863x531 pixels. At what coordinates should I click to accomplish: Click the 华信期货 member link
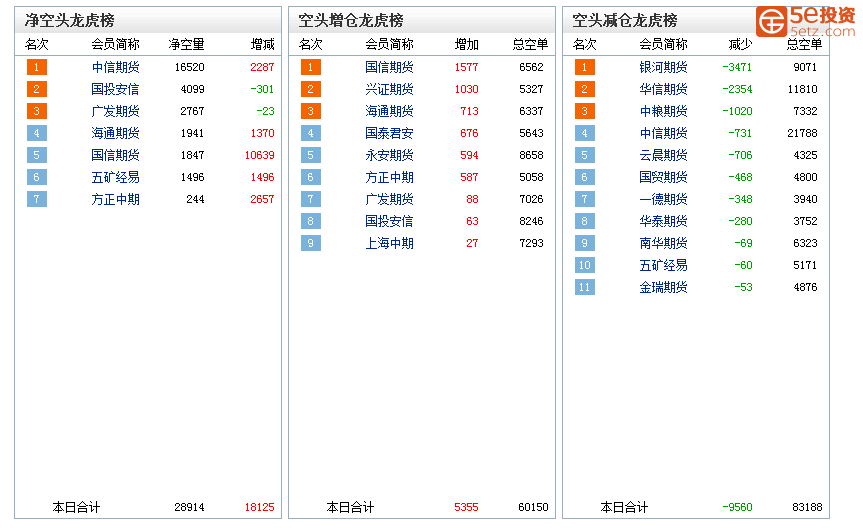(x=664, y=89)
